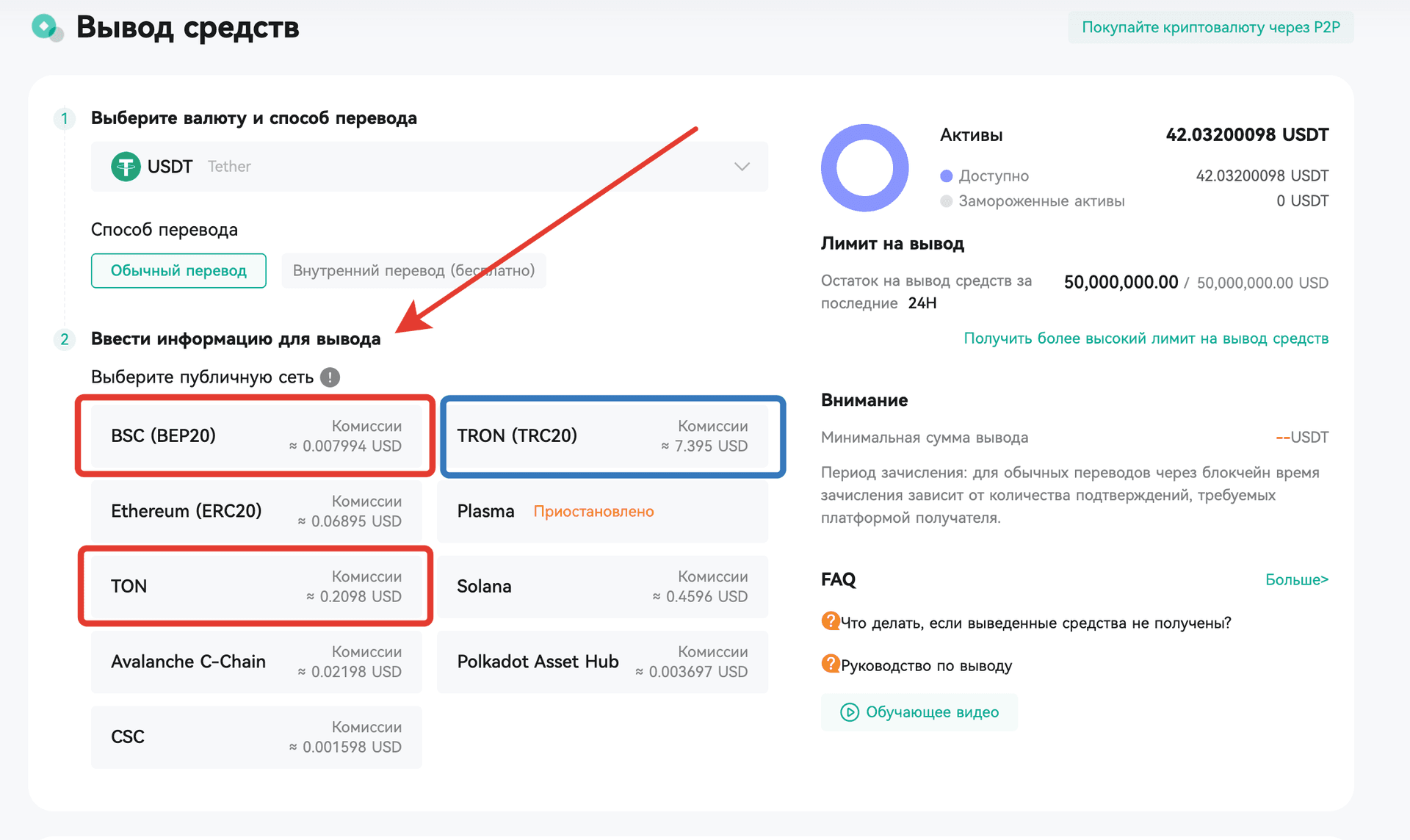The width and height of the screenshot is (1410, 840).
Task: Click the question icon beside withdrawal guide
Action: (x=831, y=664)
